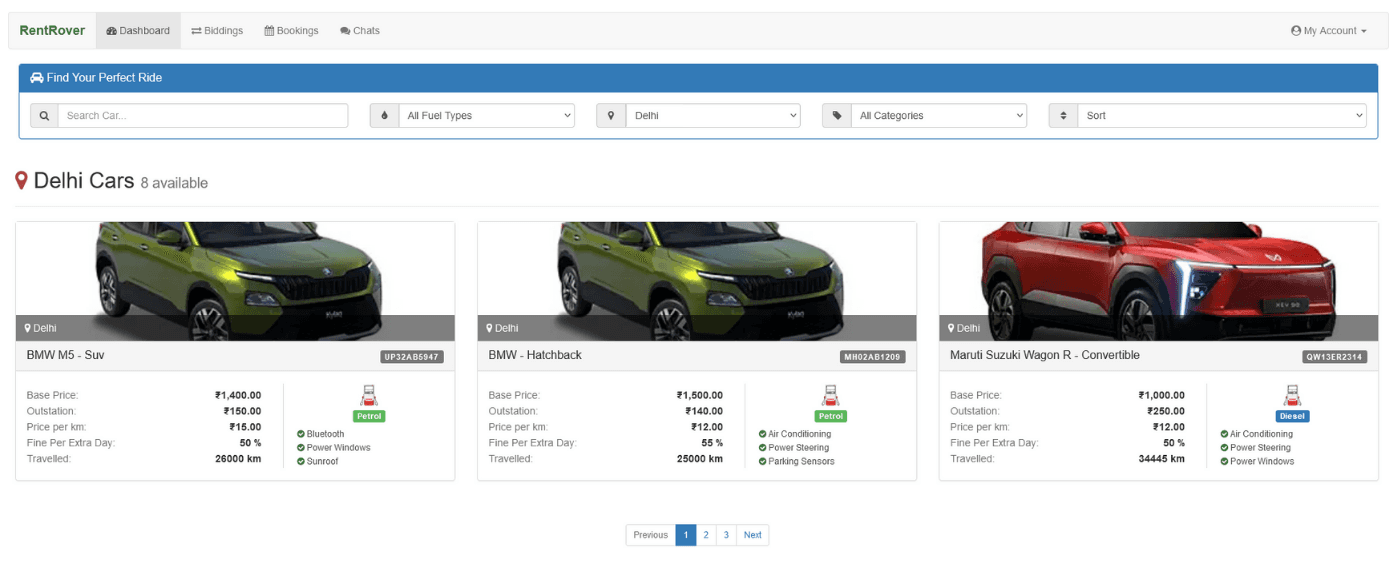Image resolution: width=1400 pixels, height=562 pixels.
Task: Go to page 3
Action: (x=726, y=535)
